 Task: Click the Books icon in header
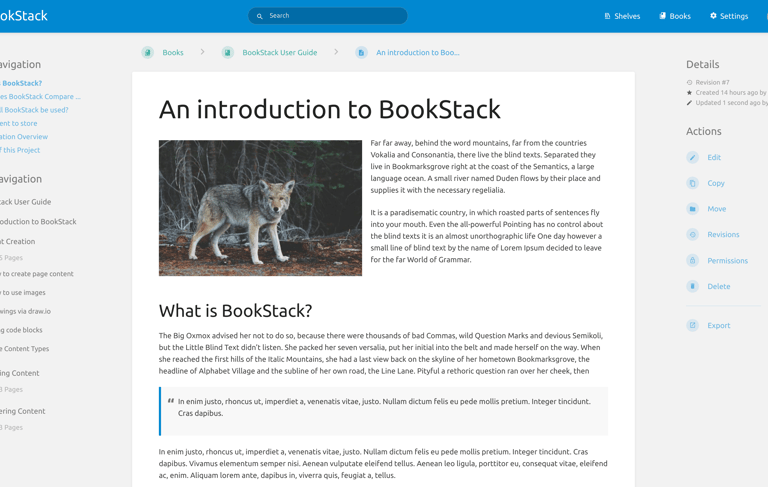[x=663, y=16]
